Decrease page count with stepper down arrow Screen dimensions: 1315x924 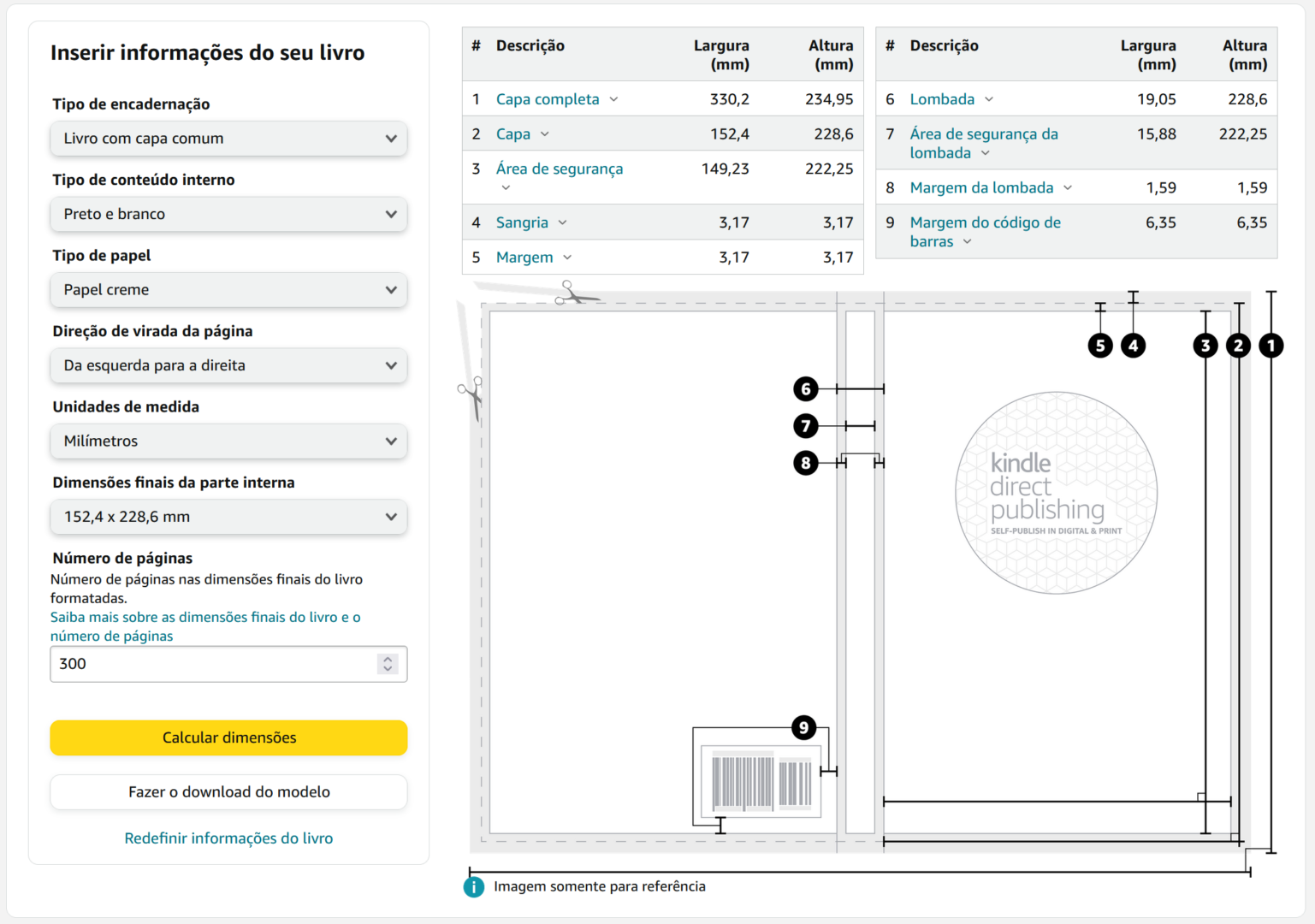pos(388,669)
